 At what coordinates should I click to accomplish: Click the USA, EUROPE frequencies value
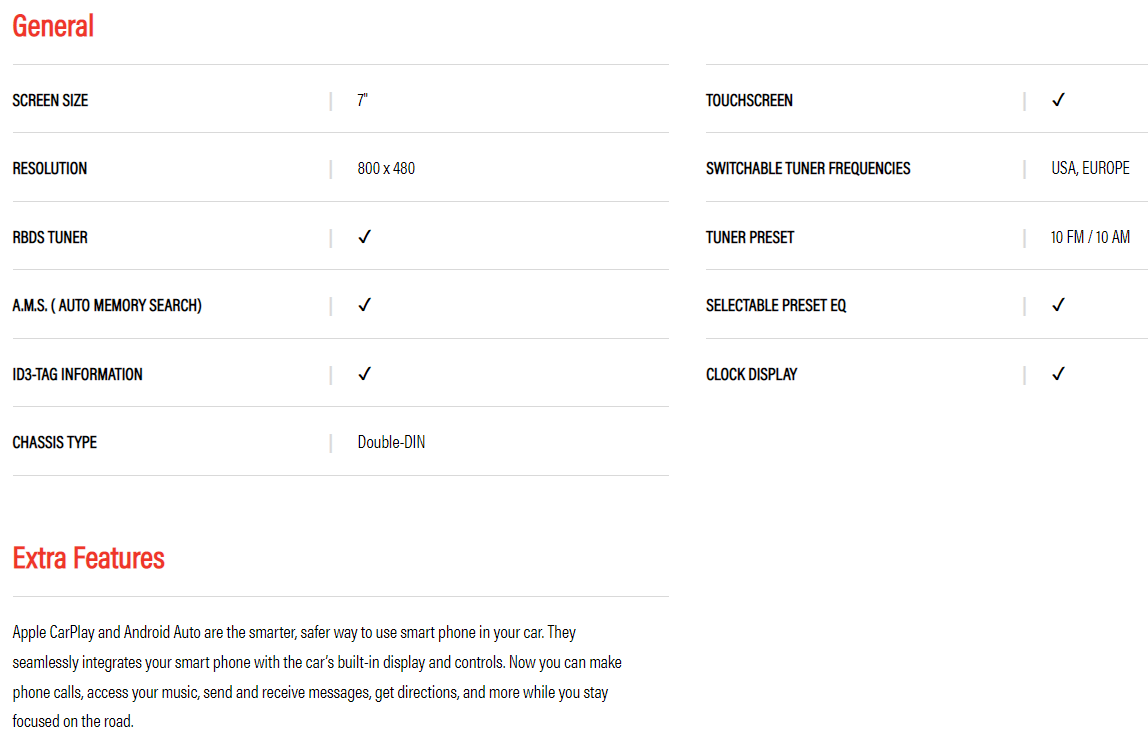coord(1090,168)
